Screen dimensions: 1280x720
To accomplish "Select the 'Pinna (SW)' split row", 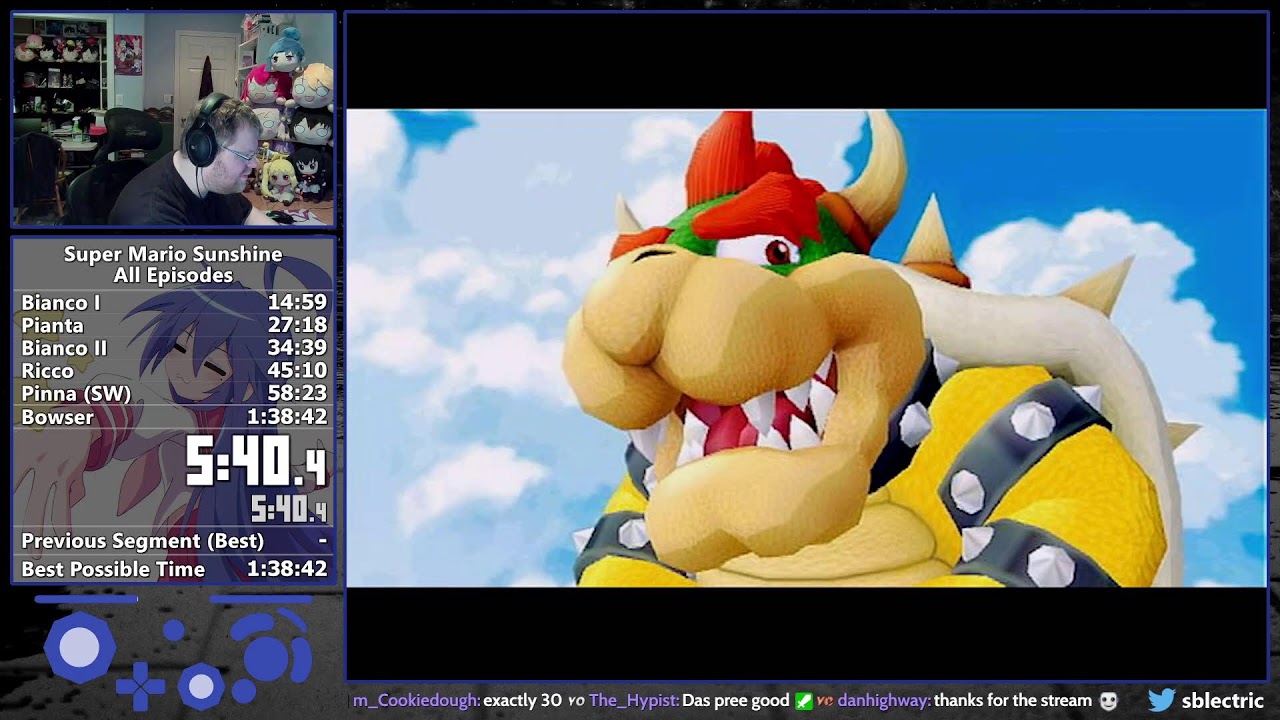I will [x=173, y=394].
